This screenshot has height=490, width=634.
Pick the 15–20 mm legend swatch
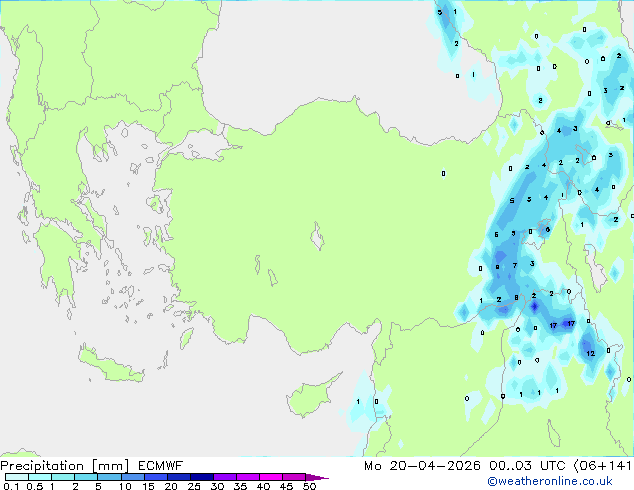pyautogui.click(x=155, y=477)
